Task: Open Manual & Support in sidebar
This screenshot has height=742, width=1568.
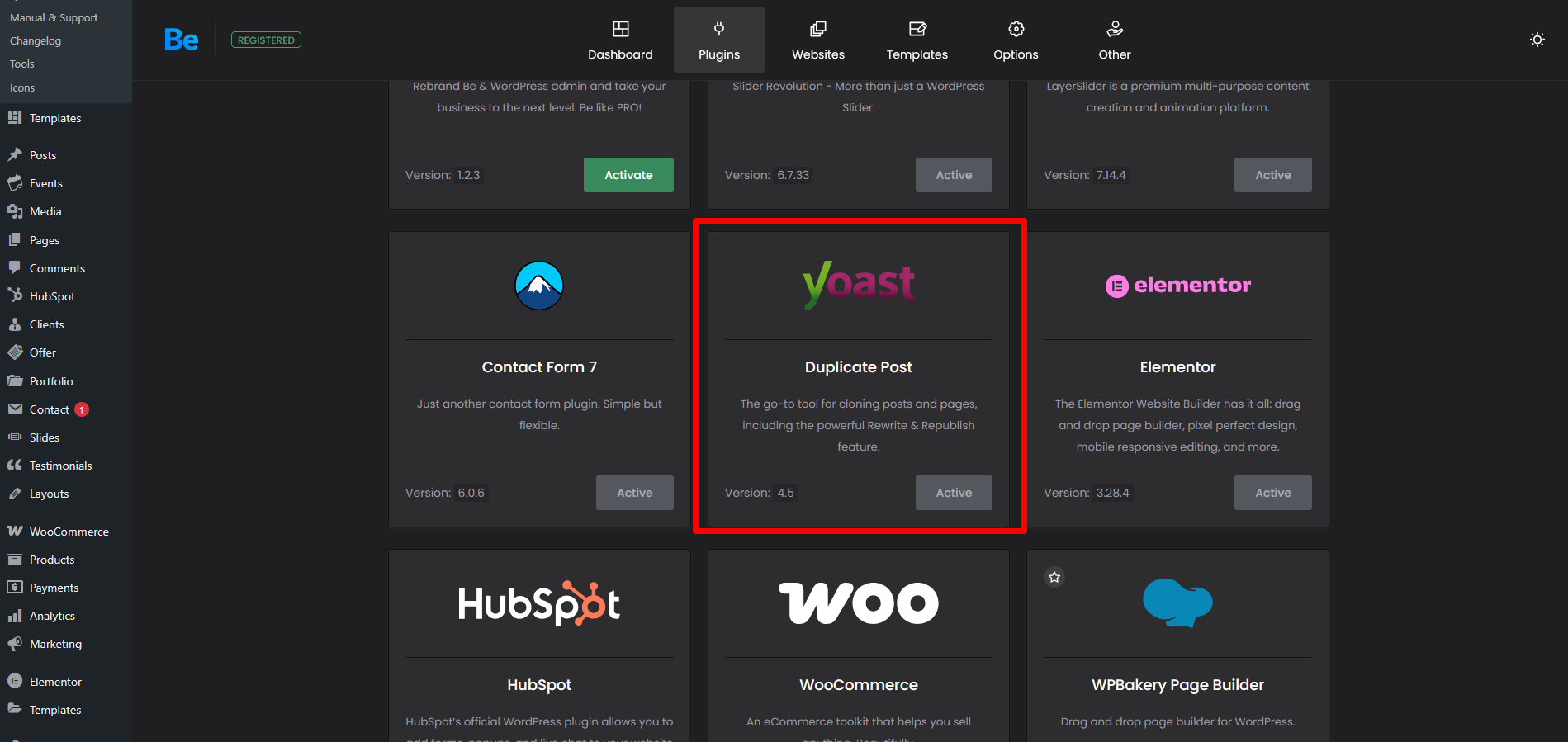Action: (x=54, y=17)
